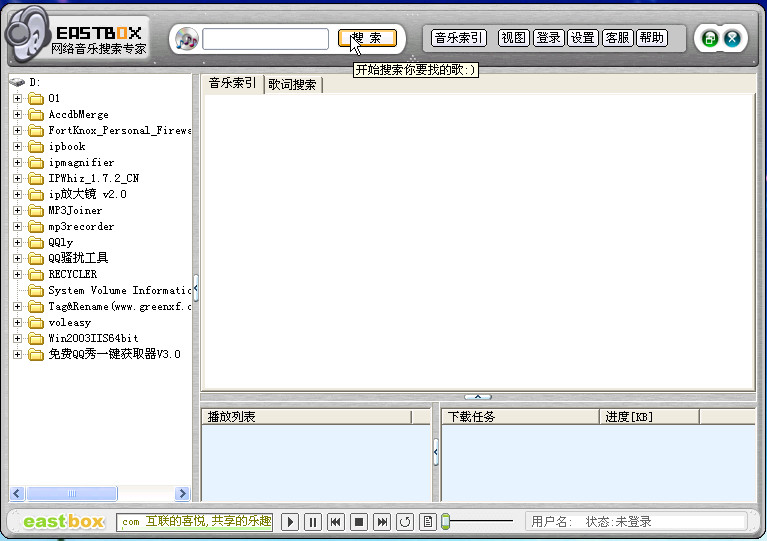Close the EastBox window with X

pyautogui.click(x=732, y=39)
